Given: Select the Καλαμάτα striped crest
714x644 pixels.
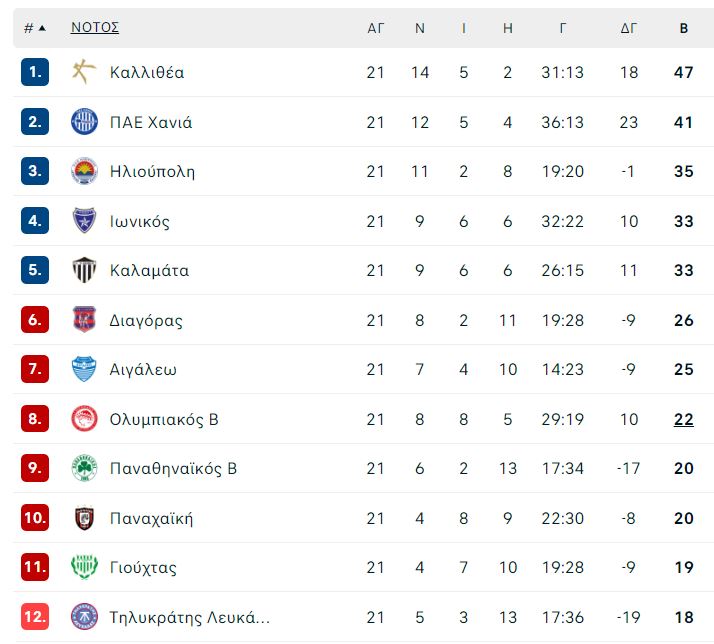Looking at the screenshot, I should [x=84, y=270].
